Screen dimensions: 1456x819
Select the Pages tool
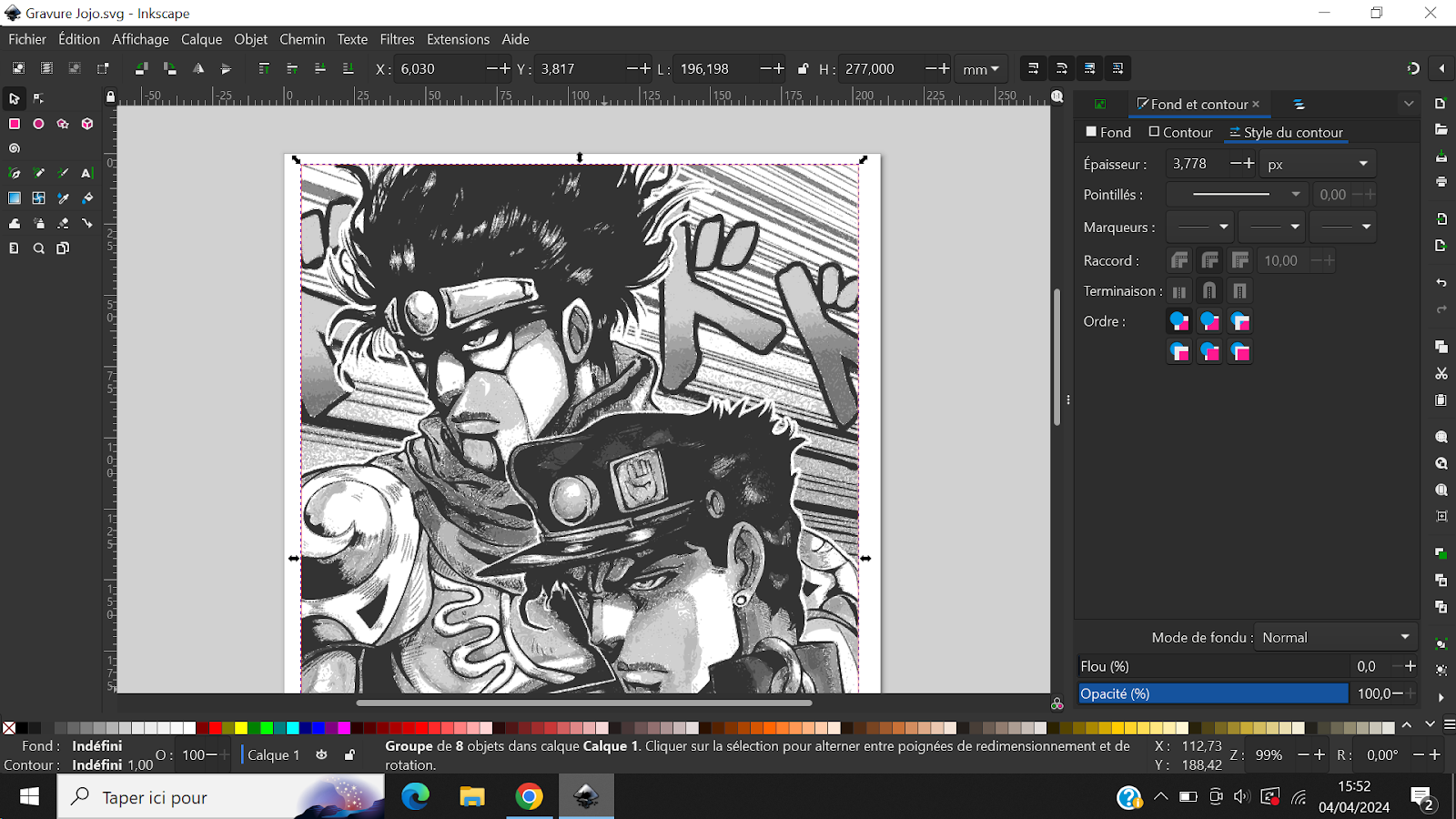tap(63, 248)
